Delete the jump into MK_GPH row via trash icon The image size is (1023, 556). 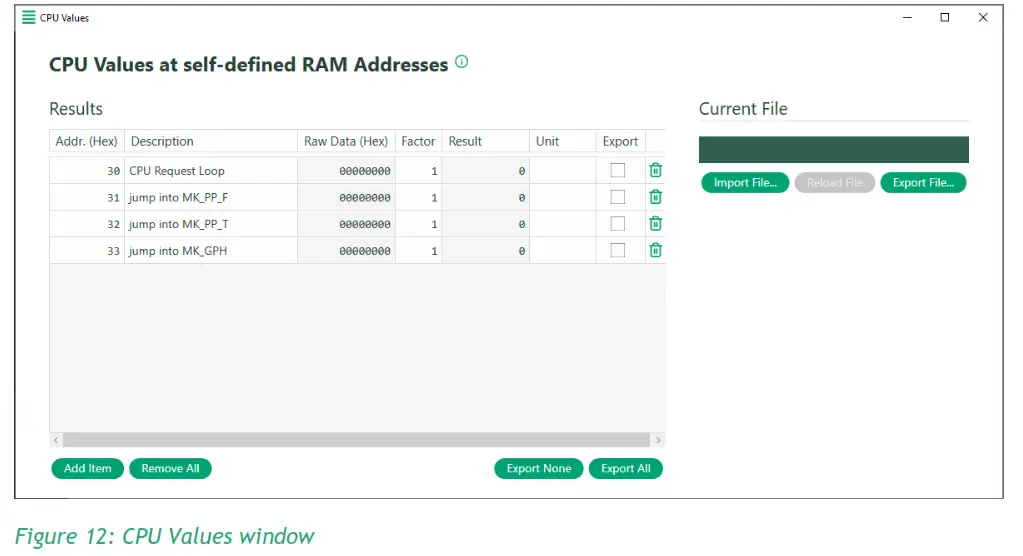[x=656, y=251]
